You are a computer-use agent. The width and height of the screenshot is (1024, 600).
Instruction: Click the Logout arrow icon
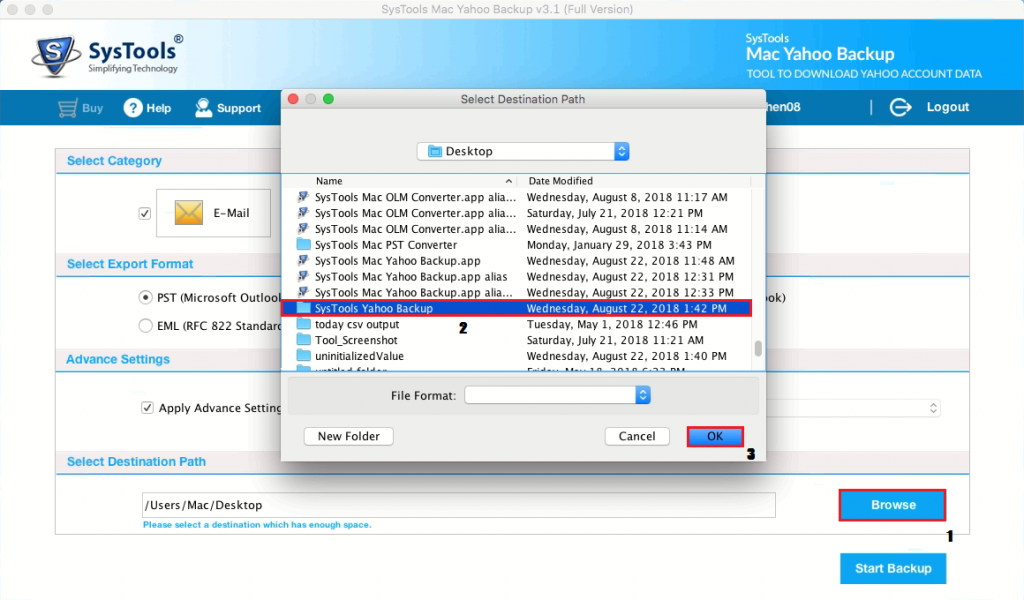tap(901, 107)
